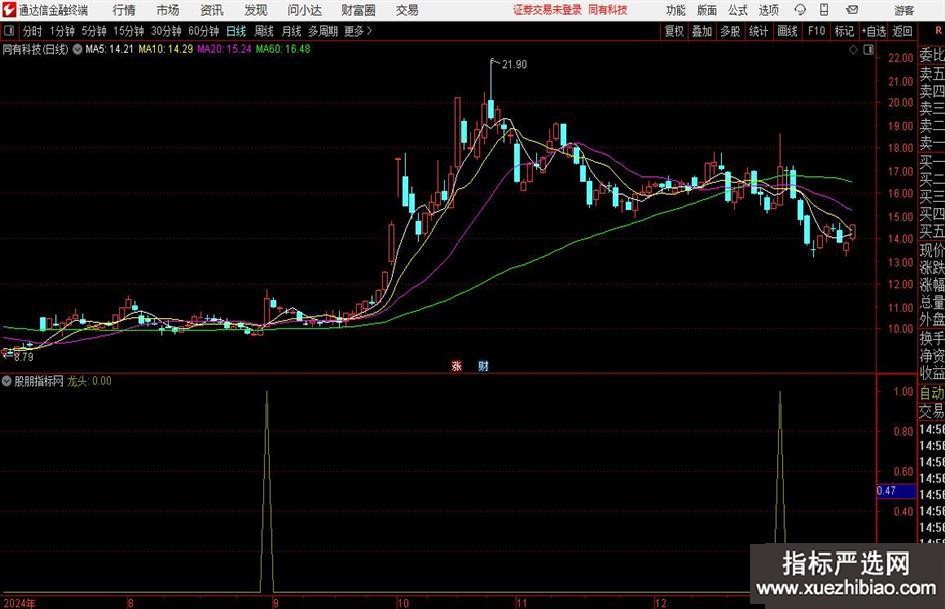Expand the 更多 periods chevron
Screen dimensions: 945x609
tap(369, 31)
